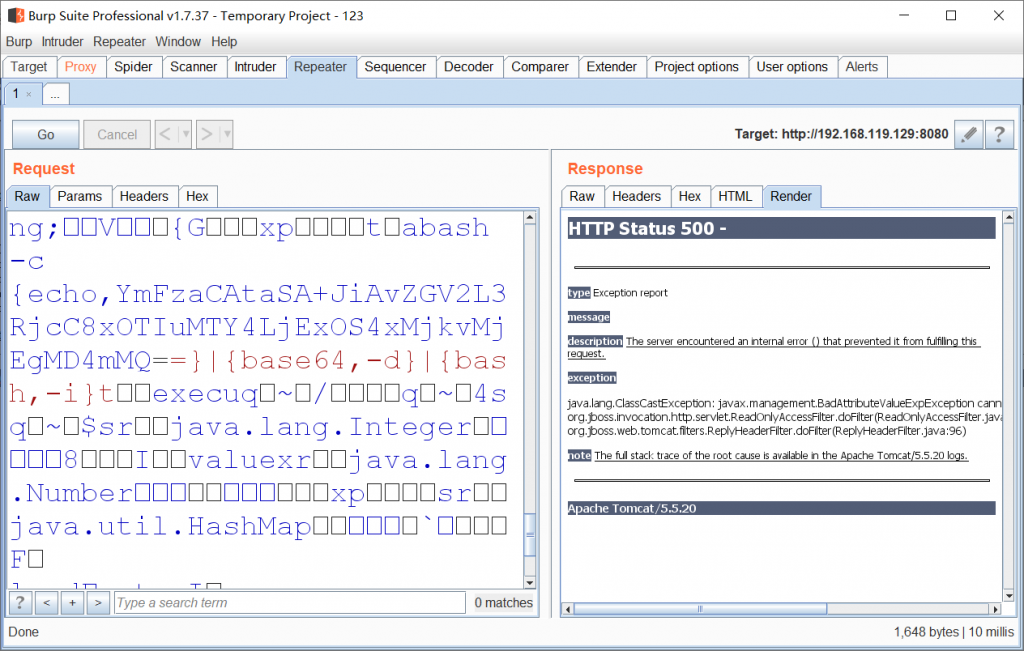Switch to the Sequencer tab
The height and width of the screenshot is (651, 1024).
(x=395, y=67)
